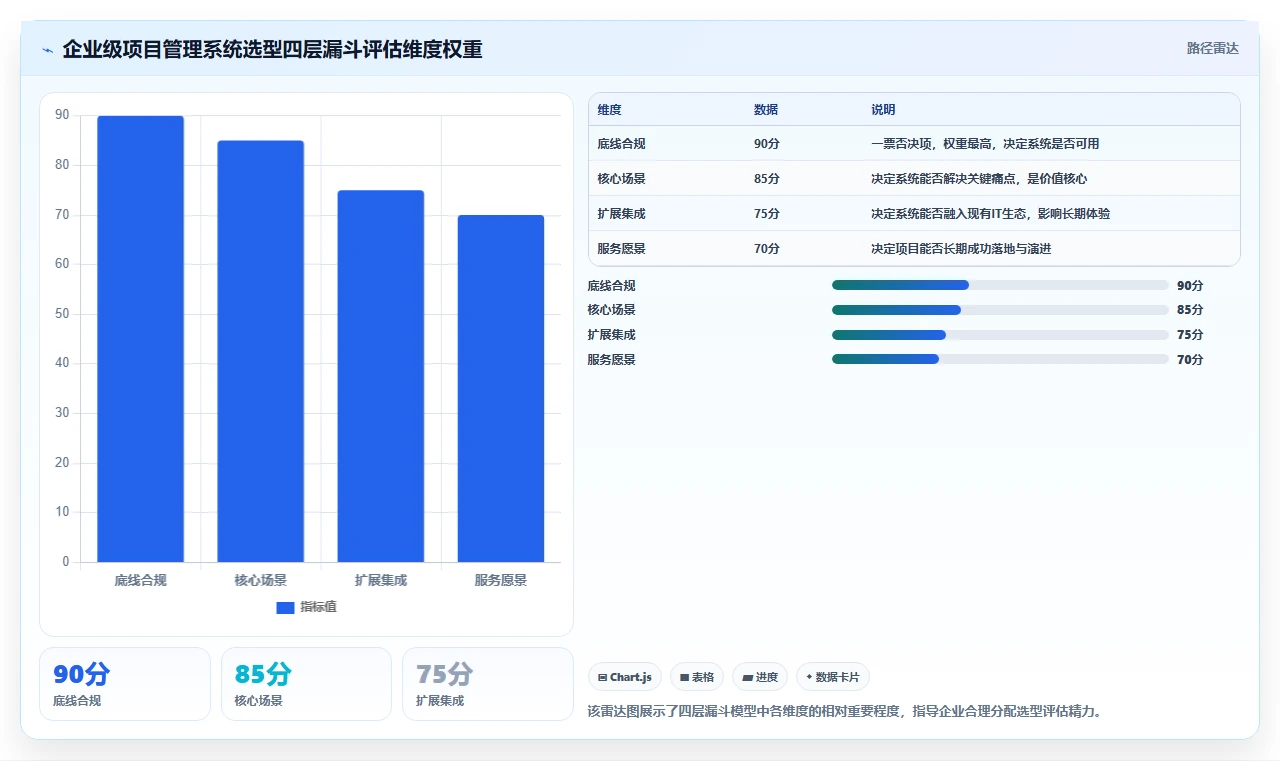Click the 核心场景 bar in chart
1280x761 pixels.
pyautogui.click(x=260, y=351)
